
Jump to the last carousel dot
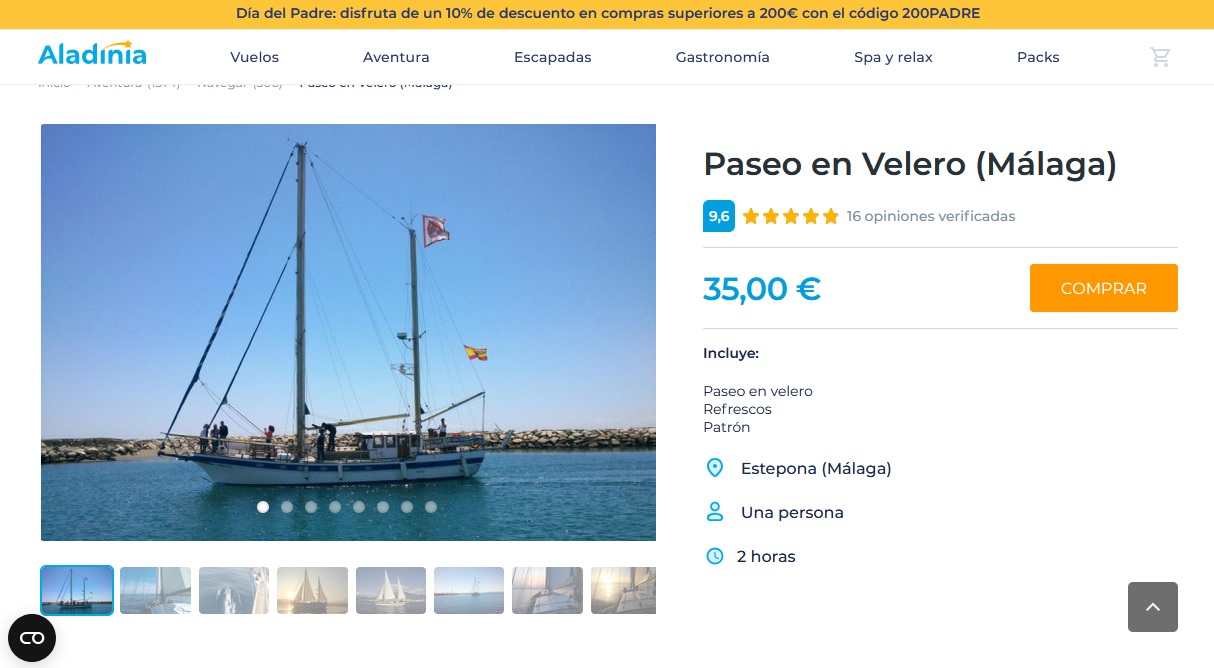click(x=431, y=507)
